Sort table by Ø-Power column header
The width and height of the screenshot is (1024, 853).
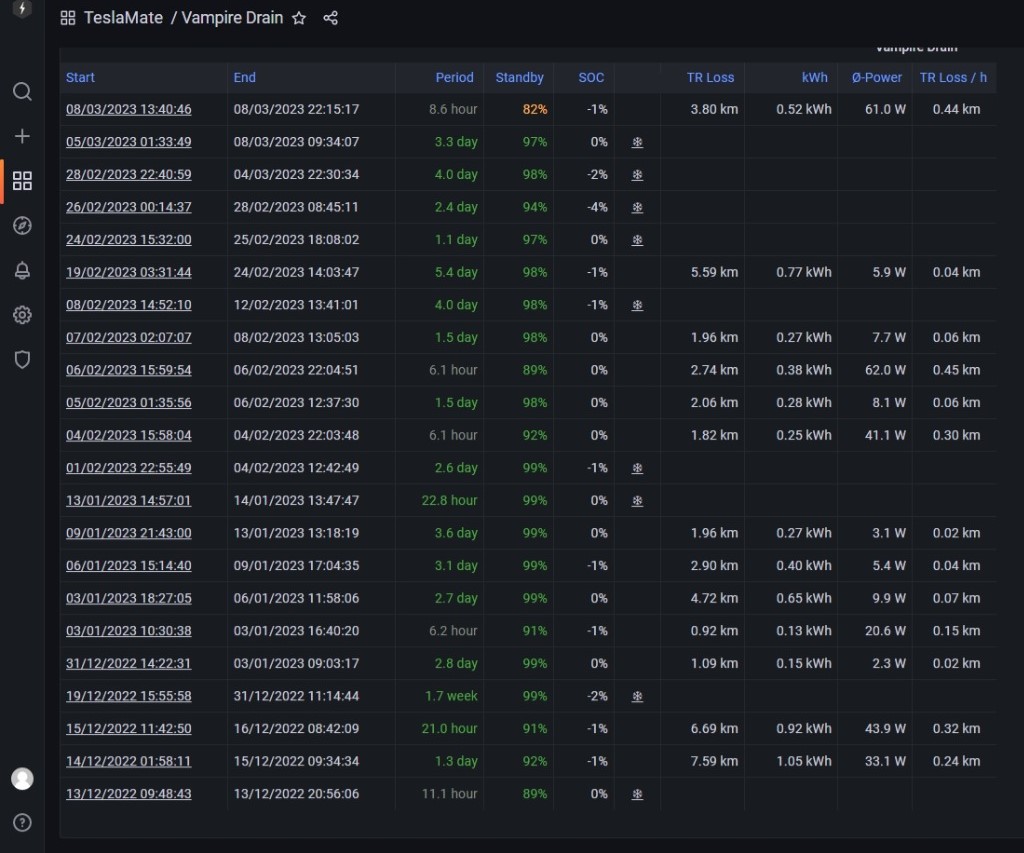click(876, 77)
